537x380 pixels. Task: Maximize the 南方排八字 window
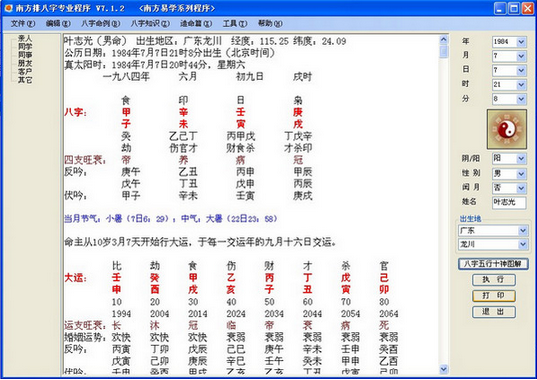(514, 8)
